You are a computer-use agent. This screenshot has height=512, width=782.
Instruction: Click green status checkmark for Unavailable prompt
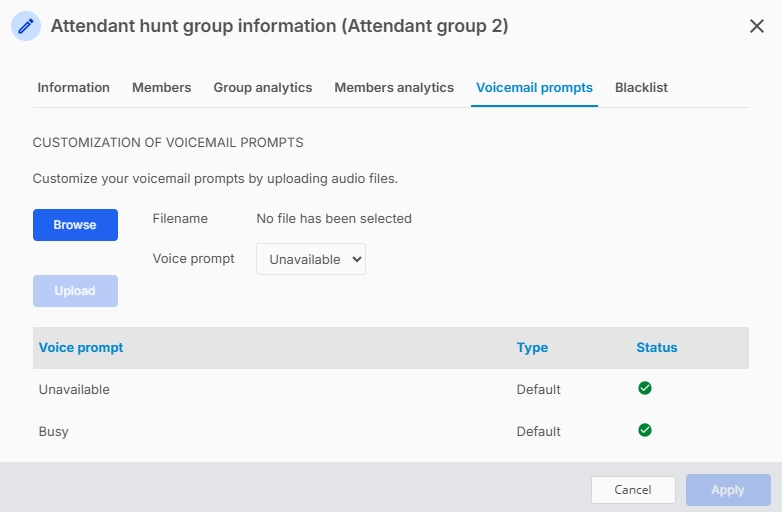coord(644,388)
